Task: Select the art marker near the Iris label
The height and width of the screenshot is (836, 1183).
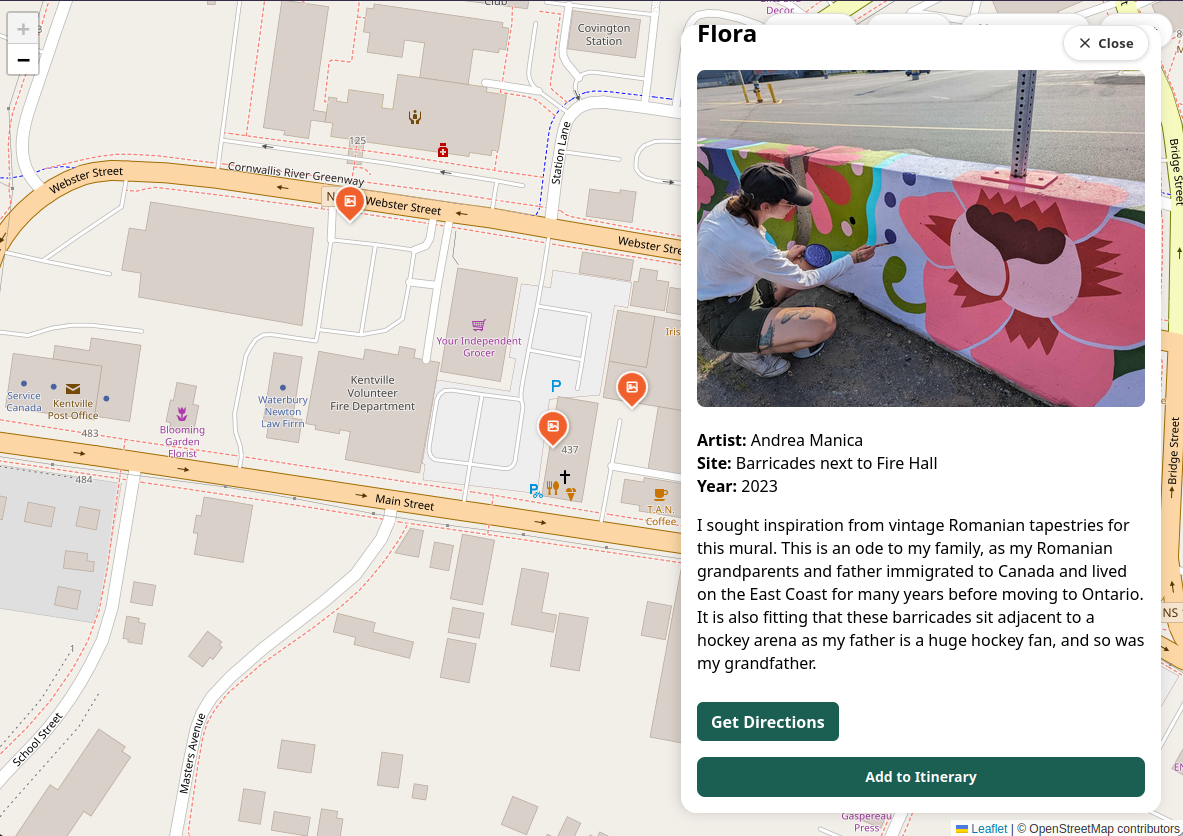Action: click(x=632, y=389)
